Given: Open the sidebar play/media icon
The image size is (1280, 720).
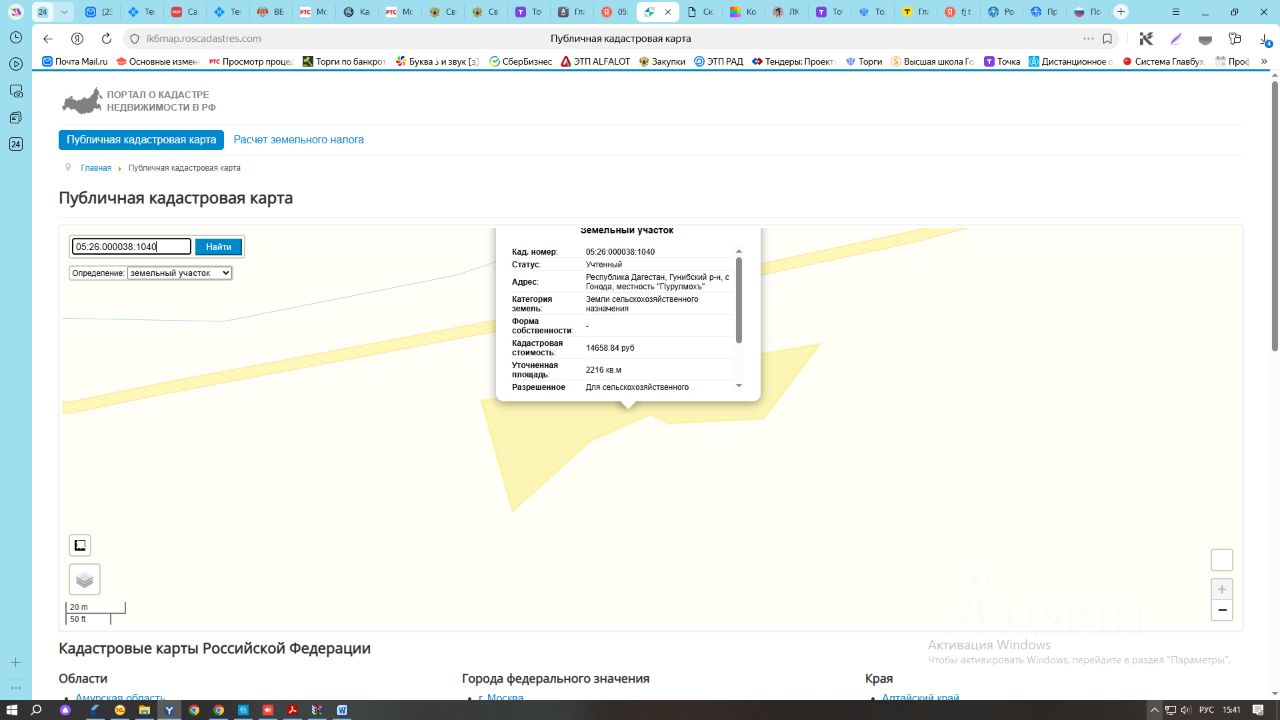Looking at the screenshot, I should click(x=16, y=64).
